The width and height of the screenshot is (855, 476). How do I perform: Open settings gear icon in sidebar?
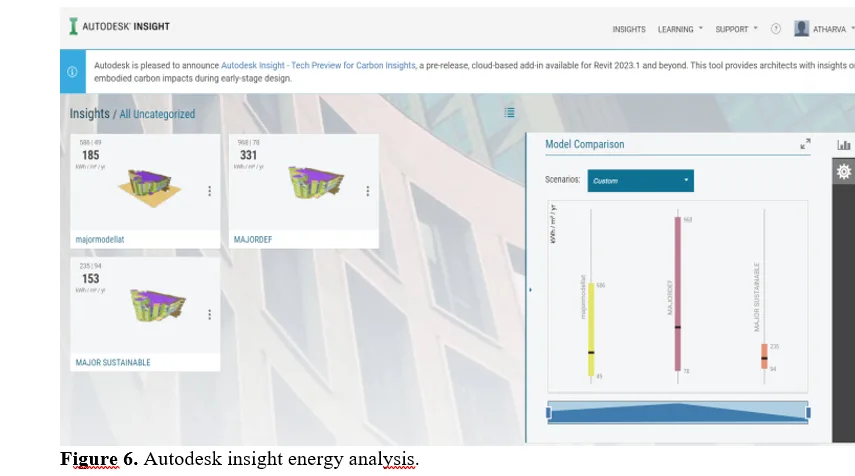point(844,171)
